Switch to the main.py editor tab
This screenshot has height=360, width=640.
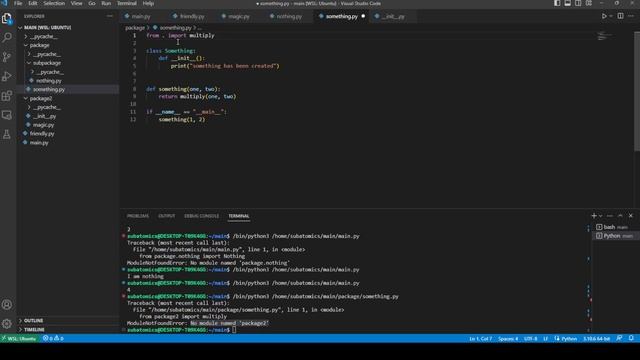click(141, 16)
